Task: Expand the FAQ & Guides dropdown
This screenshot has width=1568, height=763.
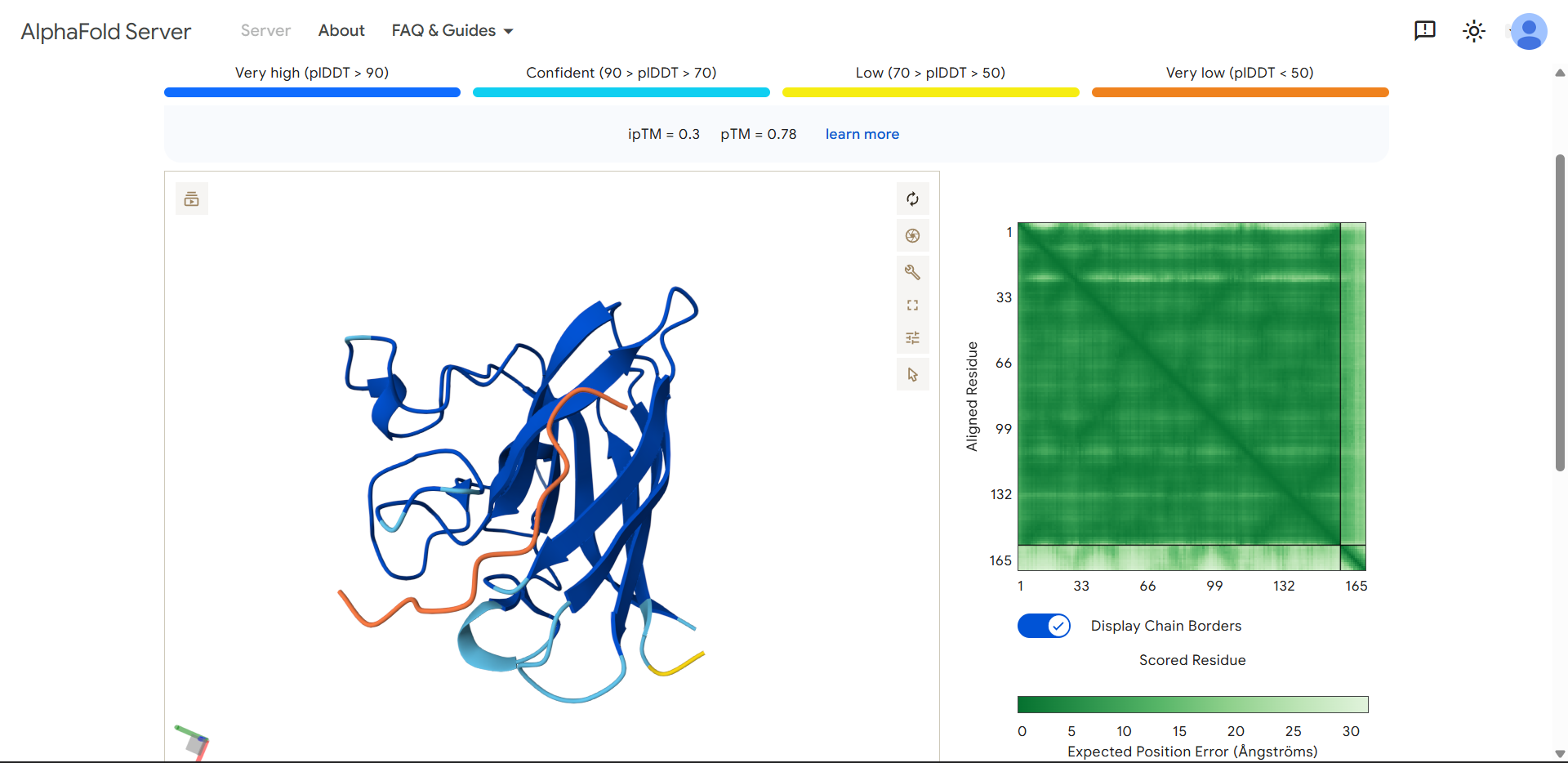Action: tap(452, 31)
